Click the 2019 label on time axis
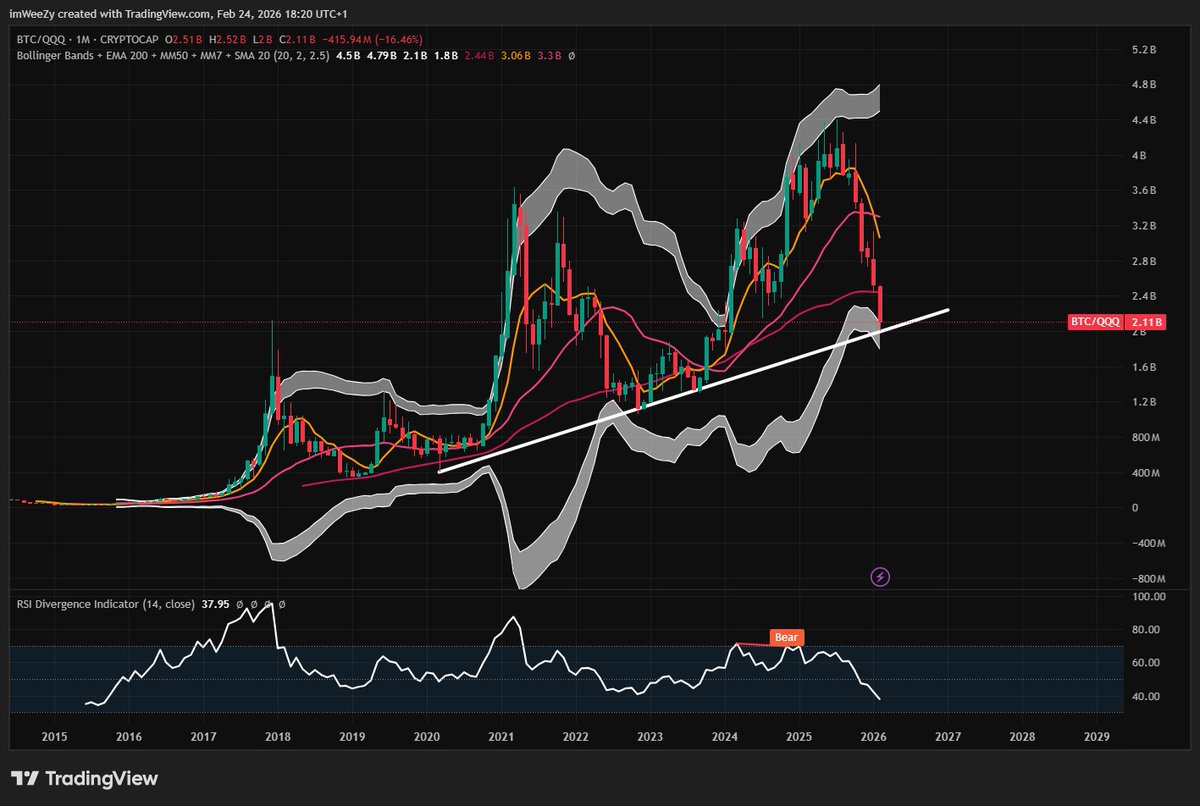1200x806 pixels. pos(353,736)
